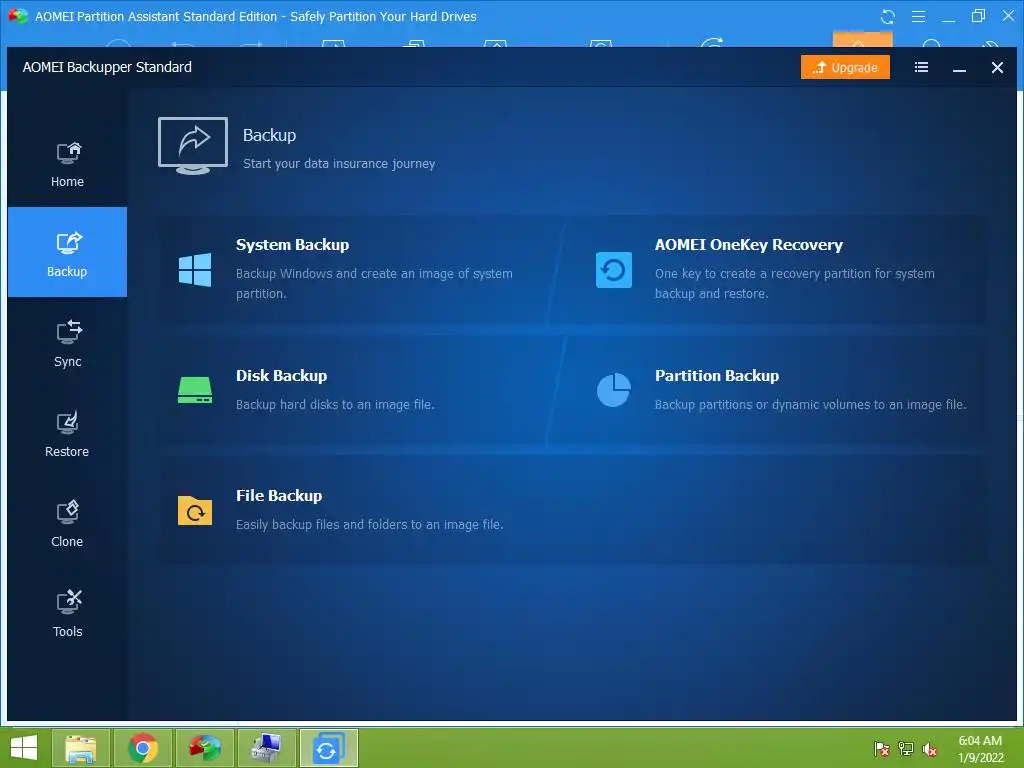This screenshot has width=1024, height=768.
Task: Choose File Backup option
Action: click(572, 510)
